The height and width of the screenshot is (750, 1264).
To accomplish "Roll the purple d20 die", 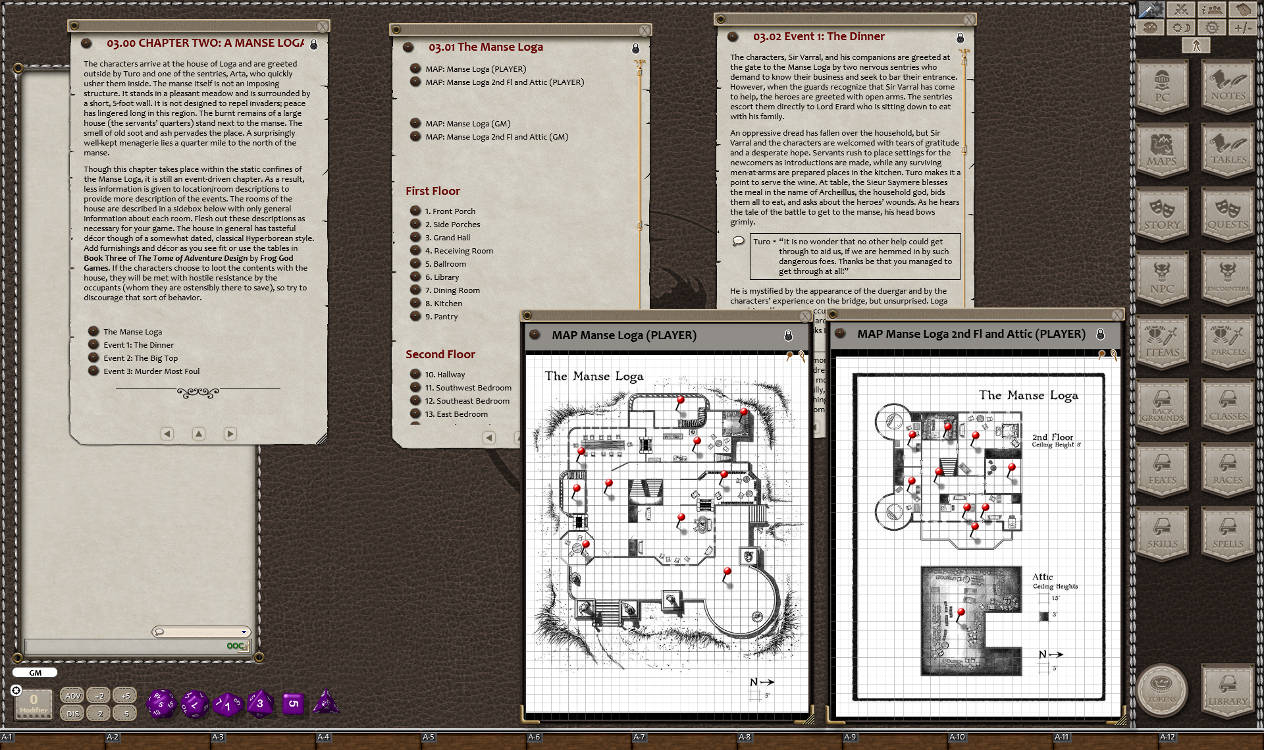I will point(160,703).
